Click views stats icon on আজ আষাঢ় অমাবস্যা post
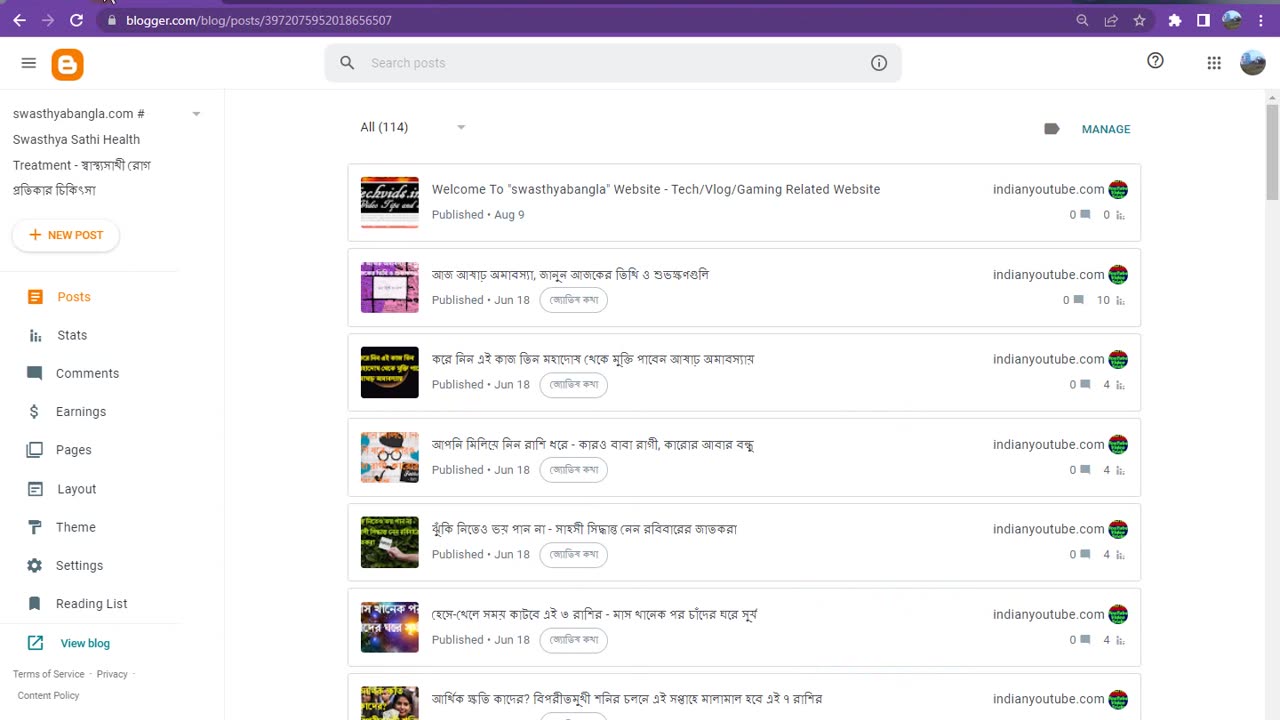The height and width of the screenshot is (720, 1280). 1120,300
